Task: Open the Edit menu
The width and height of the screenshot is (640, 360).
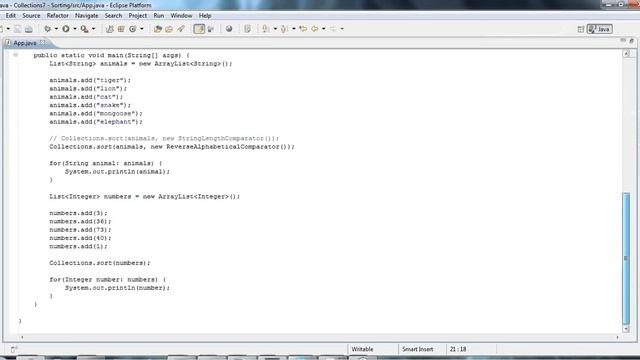Action: [x=11, y=16]
